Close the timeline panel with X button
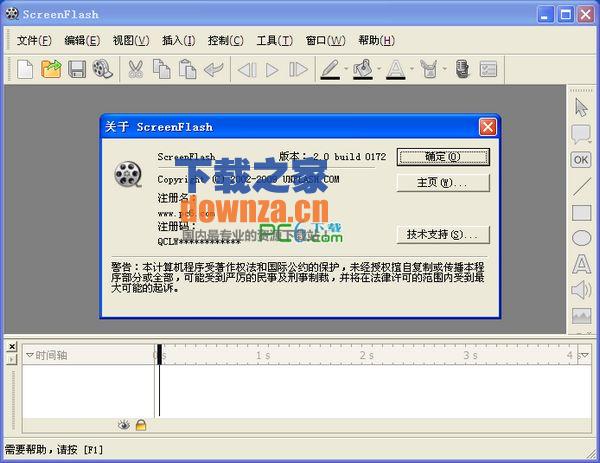This screenshot has height=463, width=600. tap(12, 346)
